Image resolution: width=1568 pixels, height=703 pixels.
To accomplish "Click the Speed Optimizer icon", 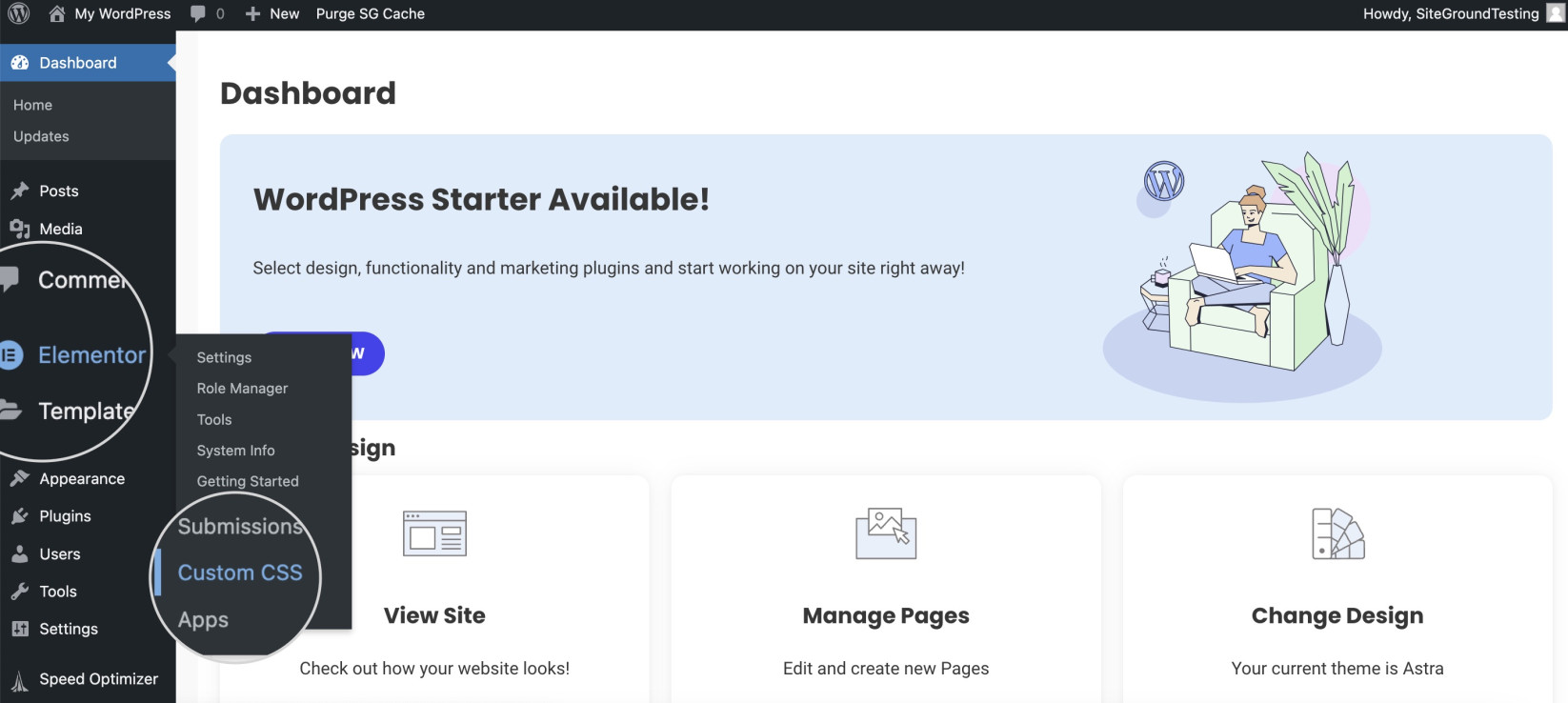I will pos(20,680).
